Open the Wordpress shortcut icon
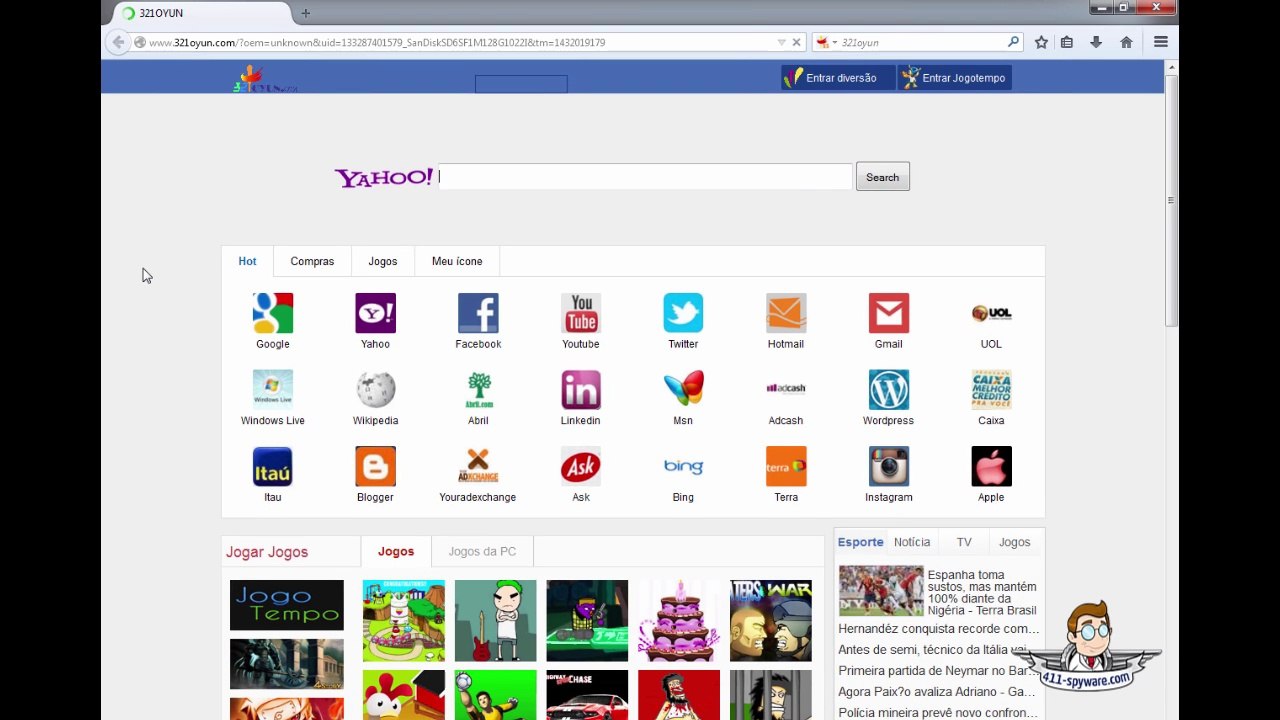 pyautogui.click(x=889, y=390)
